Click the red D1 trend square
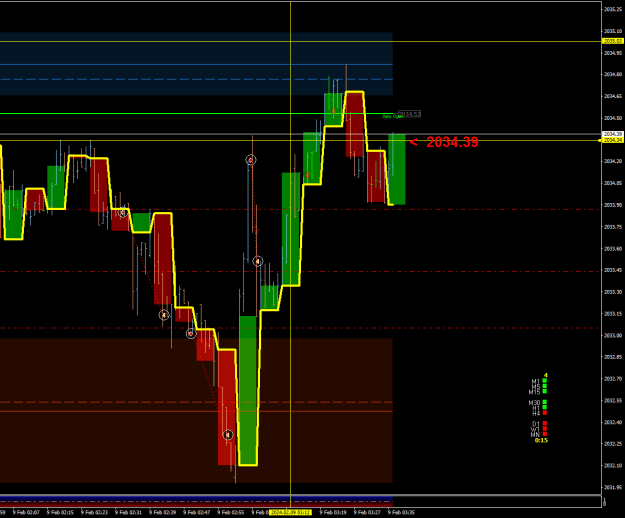 [x=545, y=423]
